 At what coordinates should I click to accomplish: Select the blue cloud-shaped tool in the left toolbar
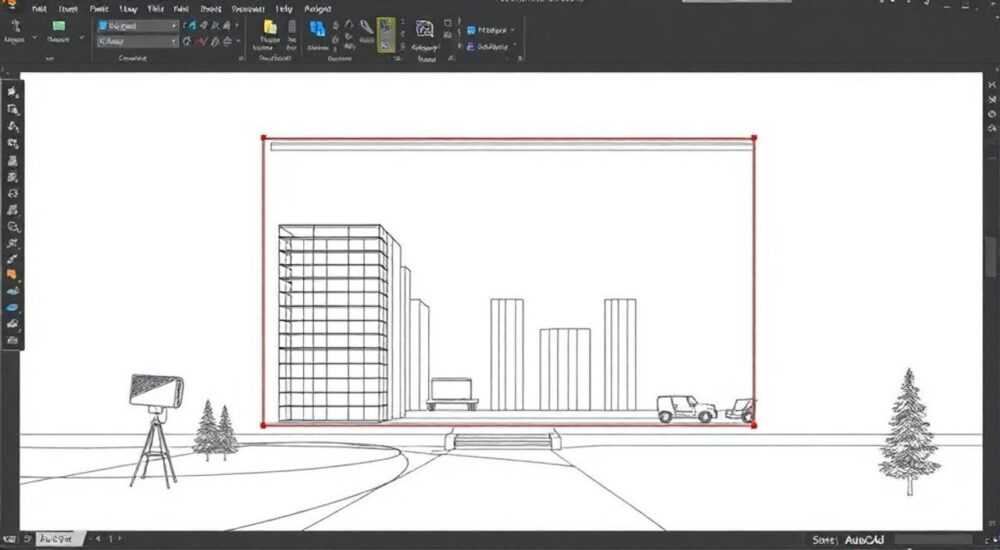point(13,291)
